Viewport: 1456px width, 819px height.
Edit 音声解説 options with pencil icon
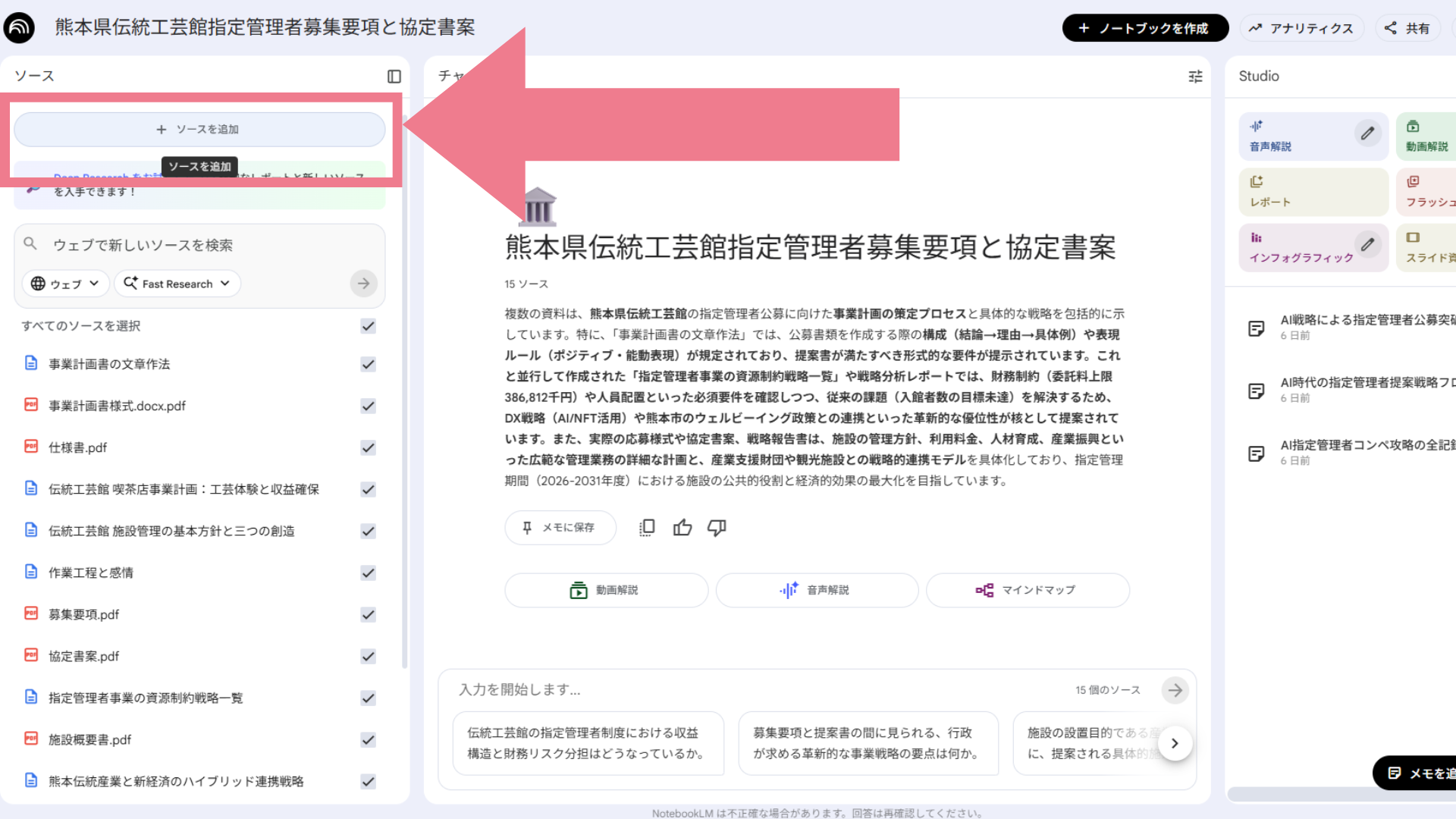click(1367, 133)
